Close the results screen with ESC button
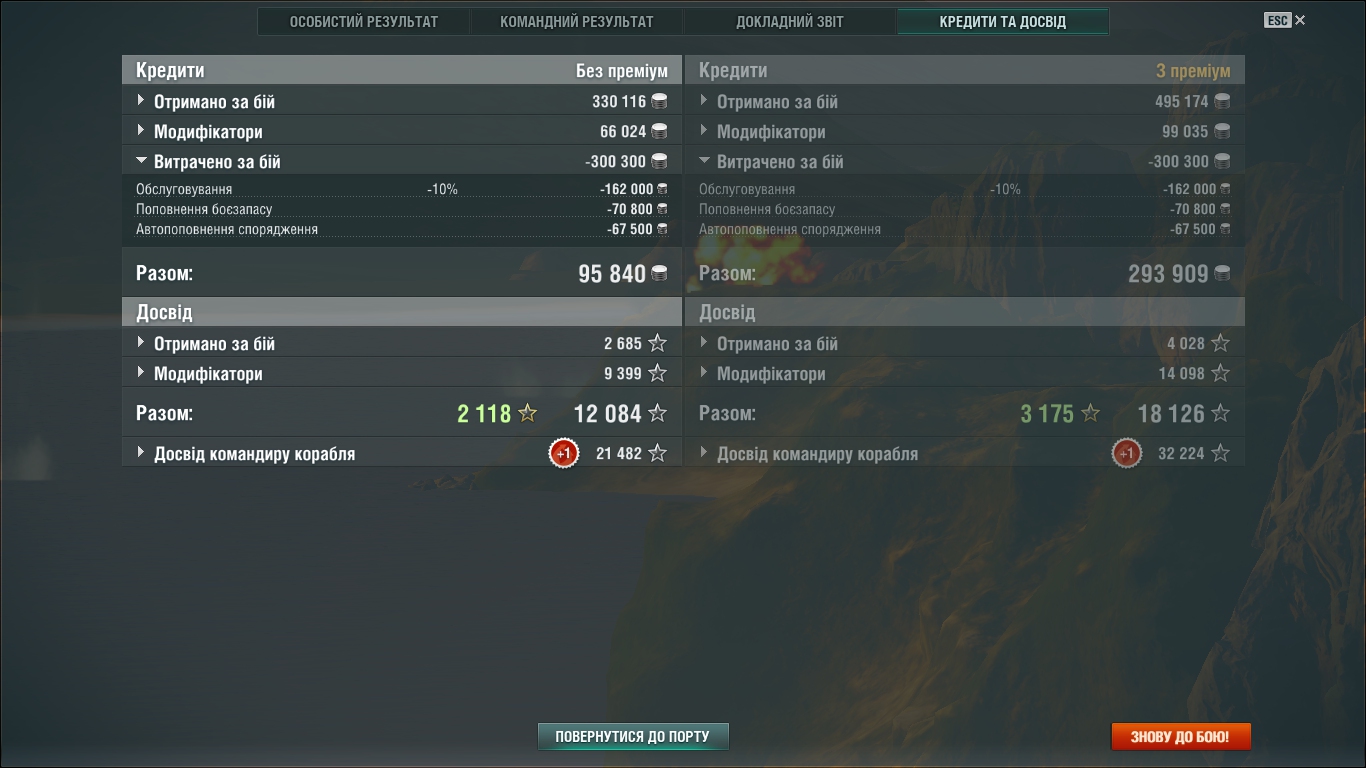The image size is (1366, 768). (1285, 20)
